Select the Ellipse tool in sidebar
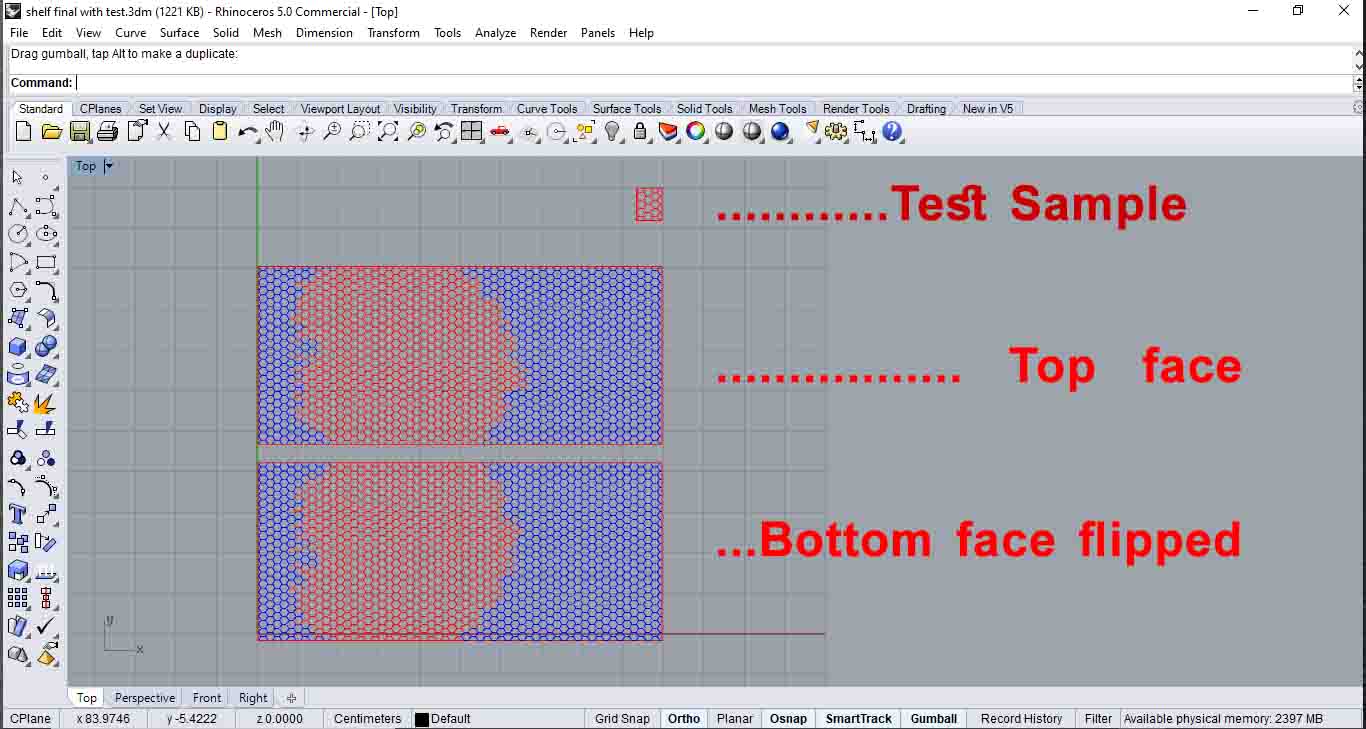 tap(46, 234)
